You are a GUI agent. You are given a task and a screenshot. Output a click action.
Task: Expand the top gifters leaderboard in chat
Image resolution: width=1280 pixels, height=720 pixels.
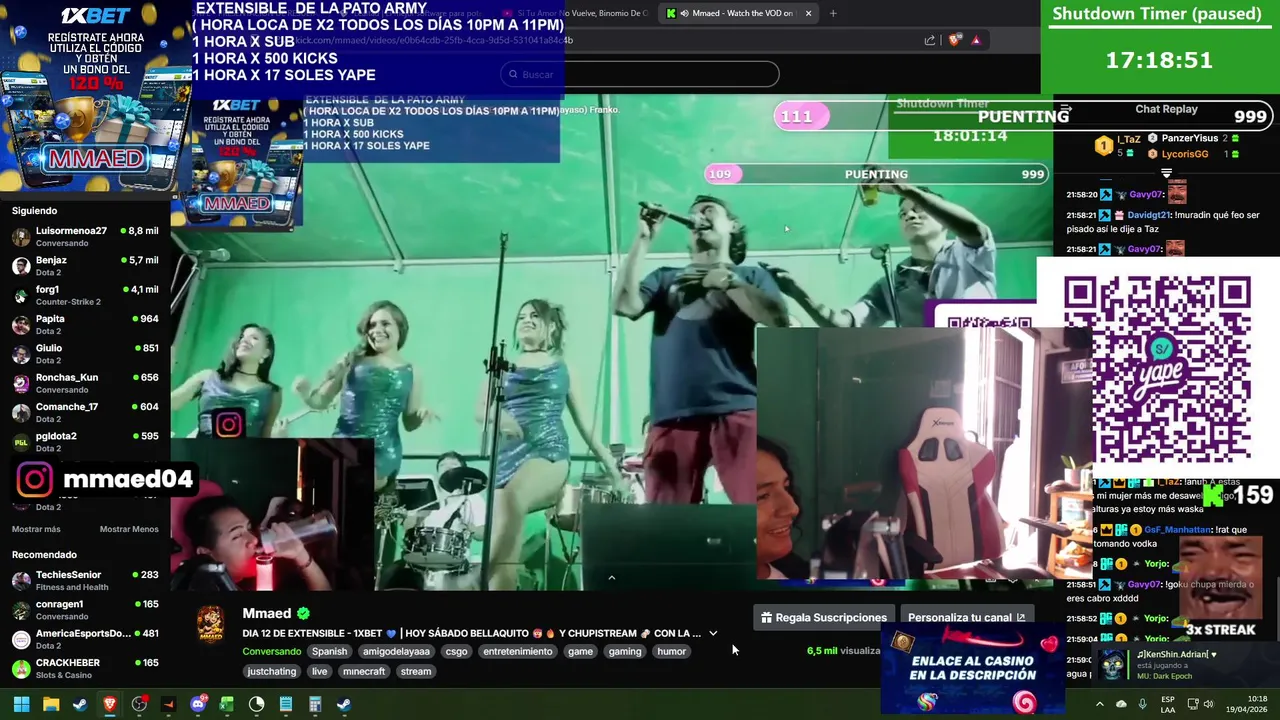pyautogui.click(x=1166, y=173)
